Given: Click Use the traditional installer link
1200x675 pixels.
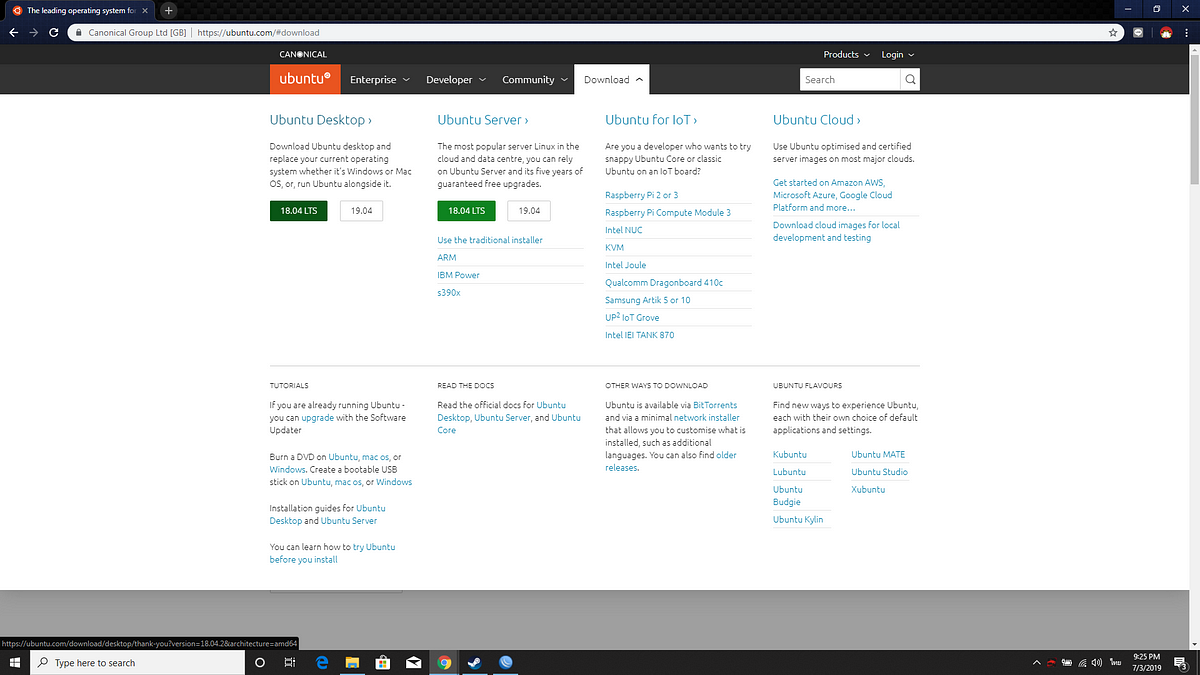Looking at the screenshot, I should pyautogui.click(x=490, y=240).
